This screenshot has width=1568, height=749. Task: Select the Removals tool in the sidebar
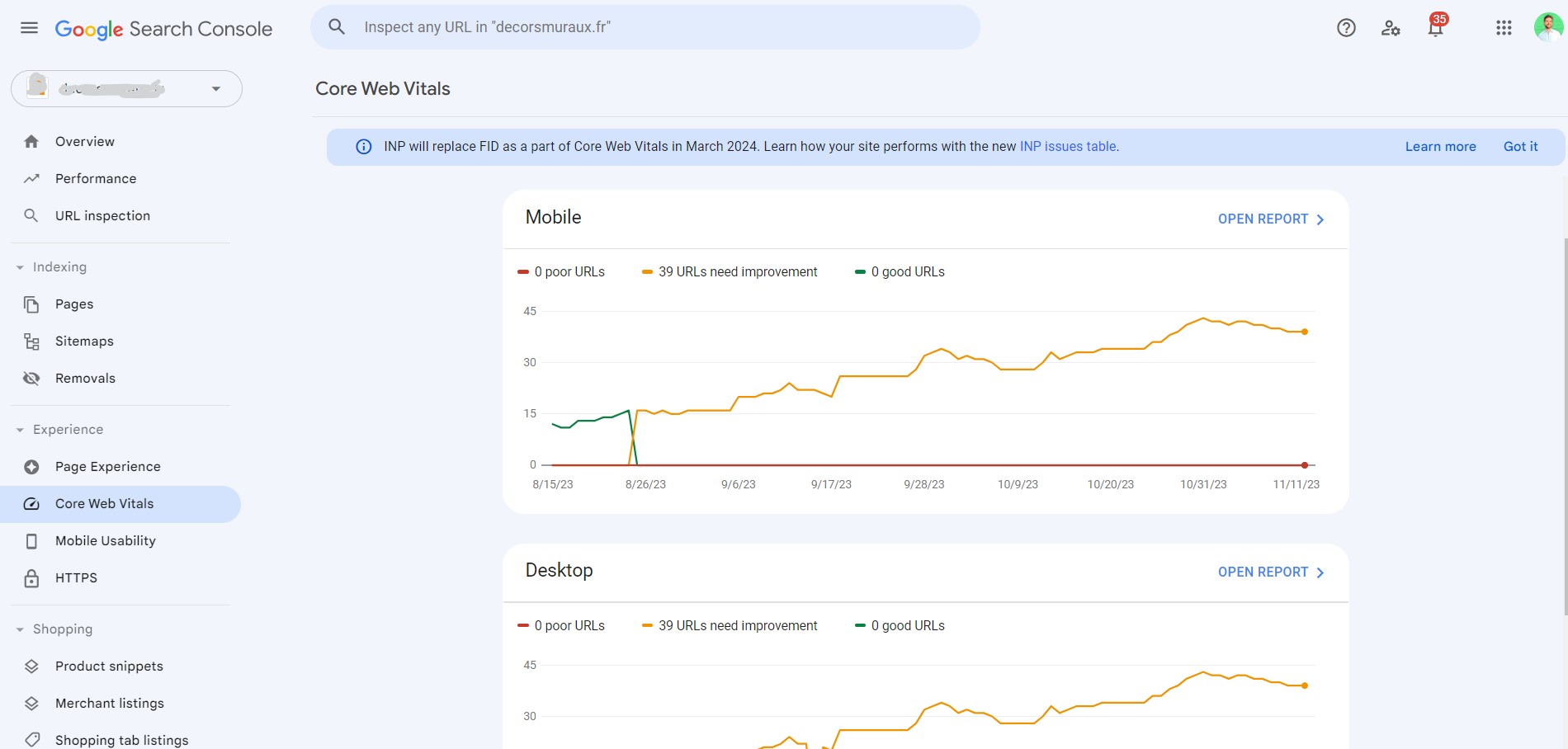[86, 378]
